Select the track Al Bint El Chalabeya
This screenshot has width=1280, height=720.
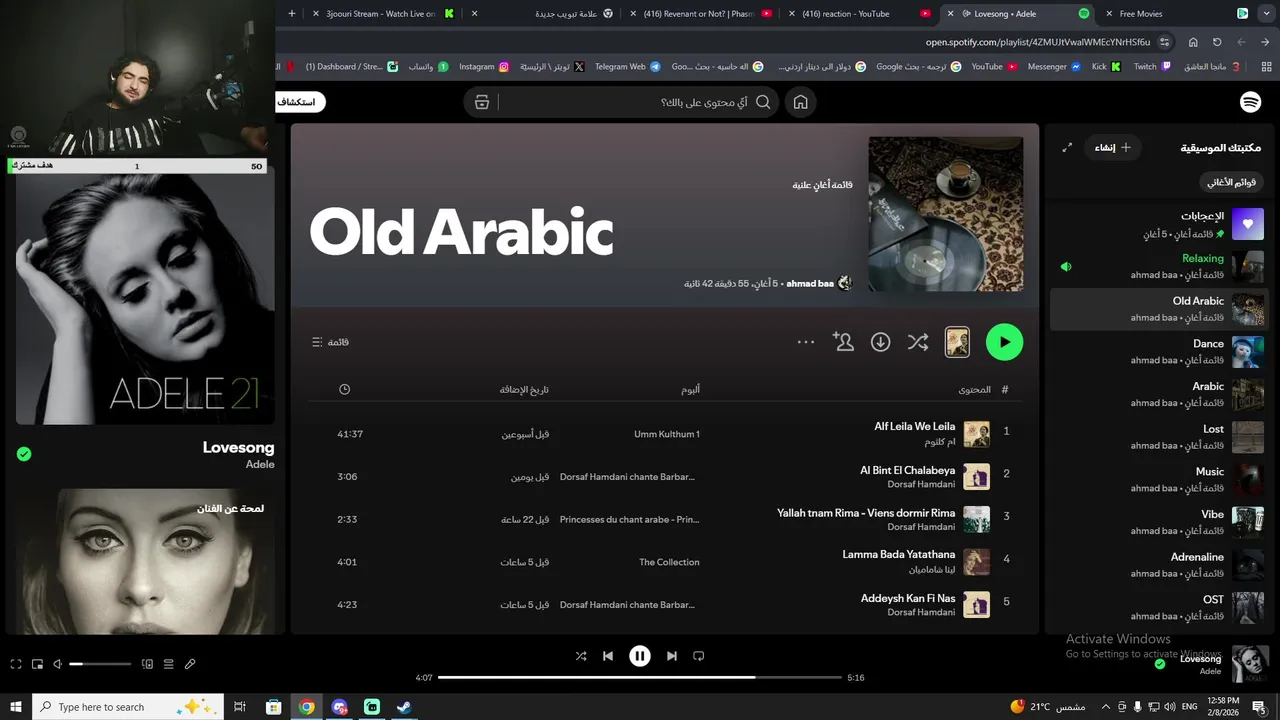(664, 476)
